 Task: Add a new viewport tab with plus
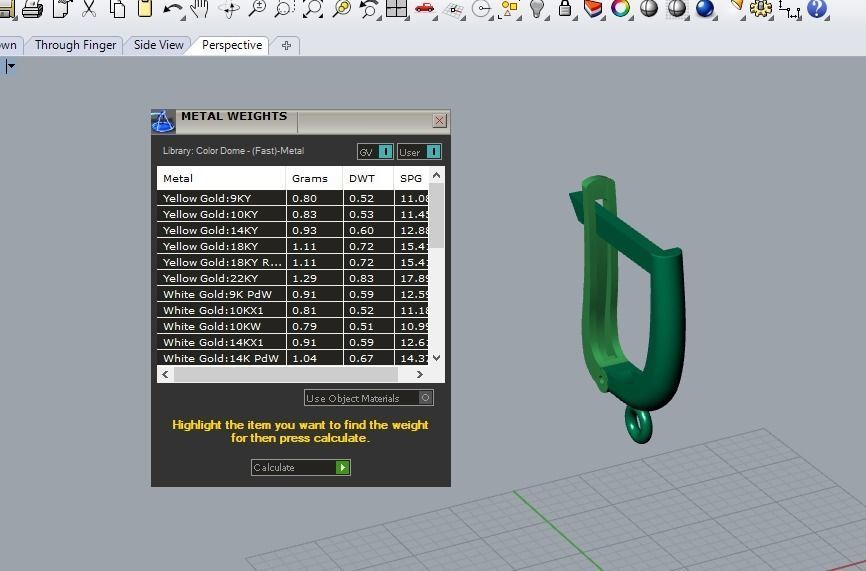(x=286, y=46)
